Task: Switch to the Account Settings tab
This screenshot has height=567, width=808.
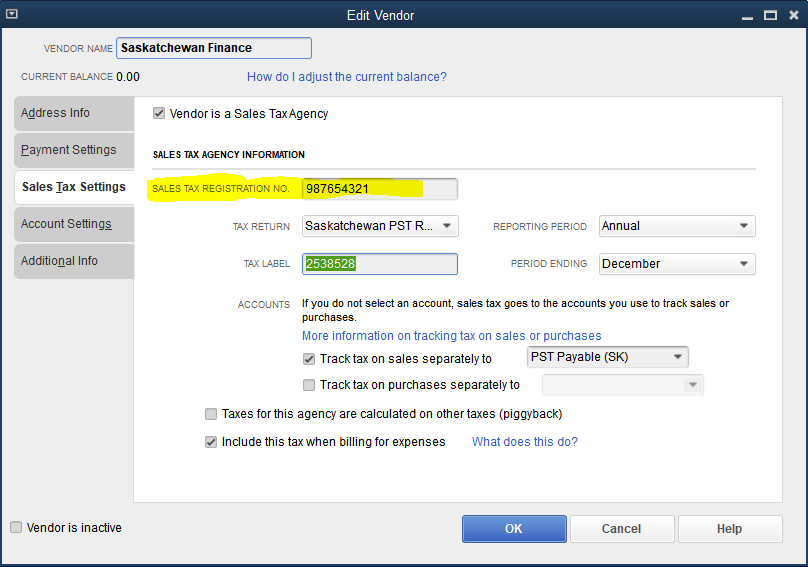Action: pos(74,224)
